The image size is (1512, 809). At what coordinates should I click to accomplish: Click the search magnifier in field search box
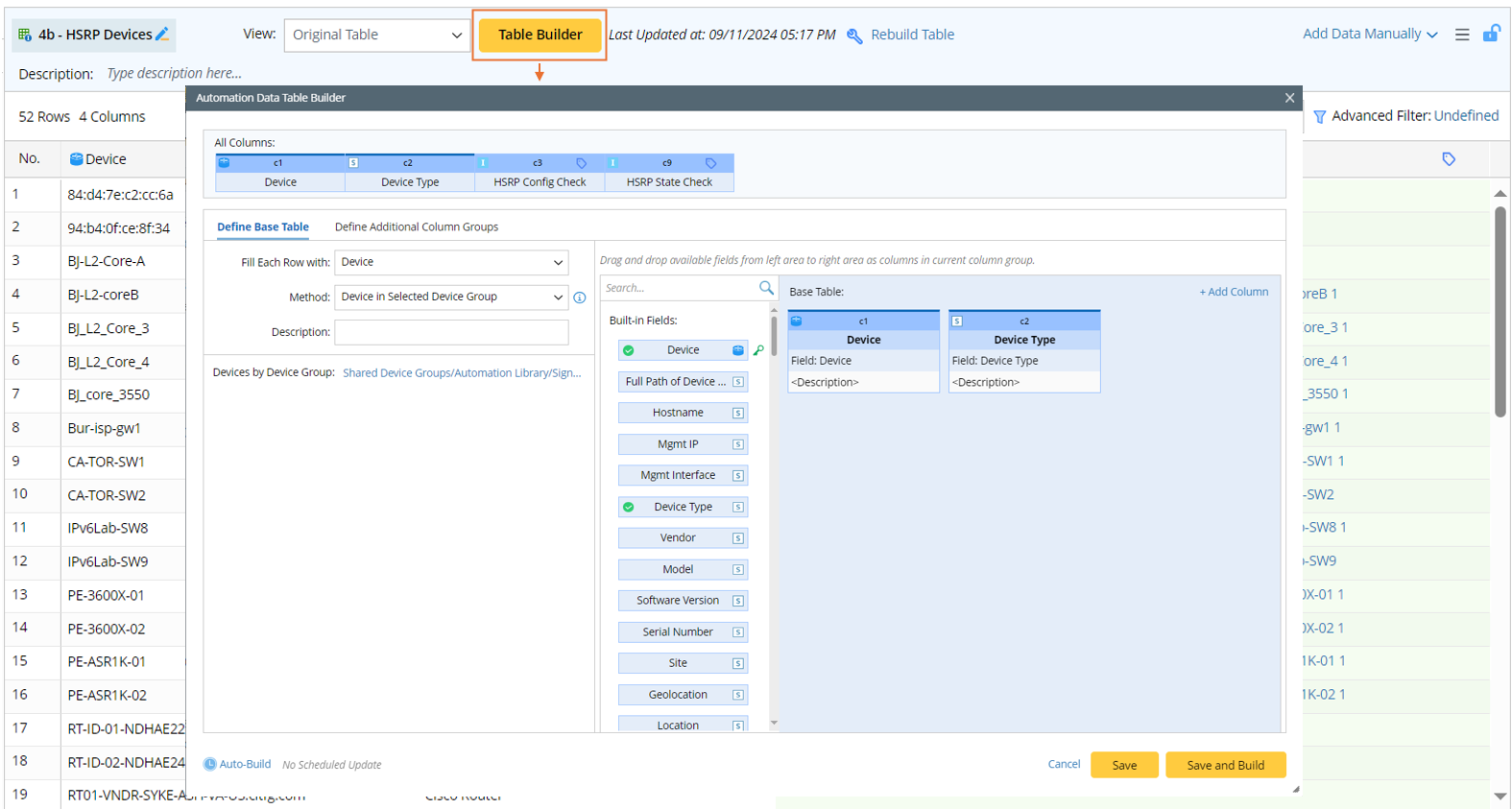pos(765,288)
